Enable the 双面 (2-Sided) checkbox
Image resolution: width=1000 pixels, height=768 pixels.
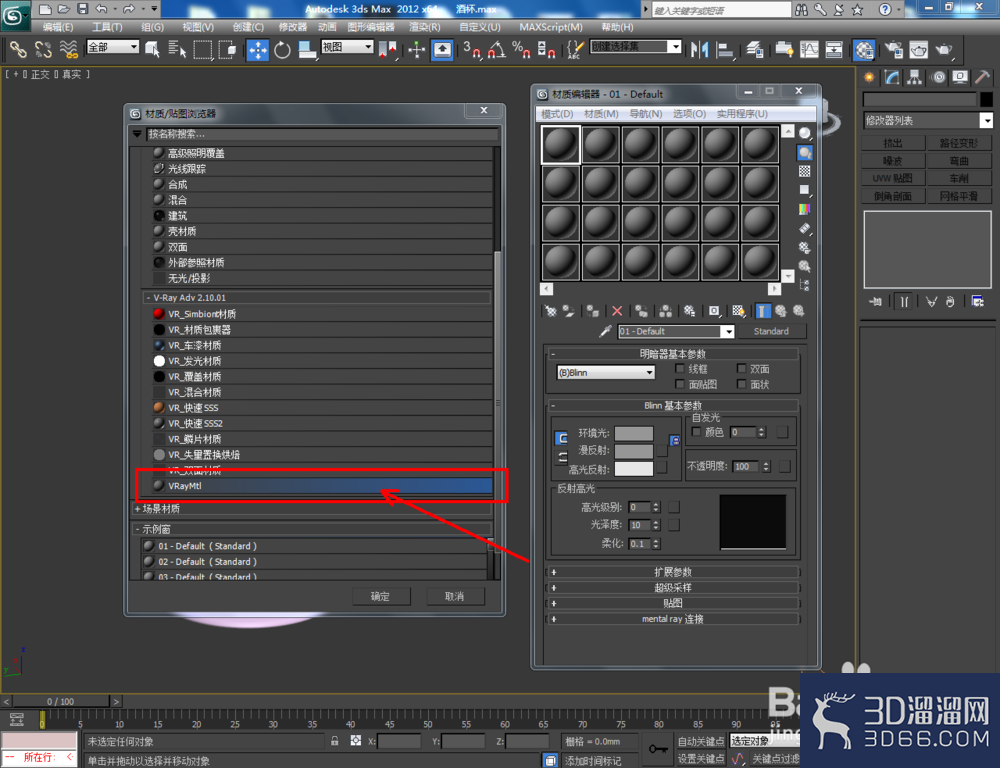pyautogui.click(x=741, y=369)
